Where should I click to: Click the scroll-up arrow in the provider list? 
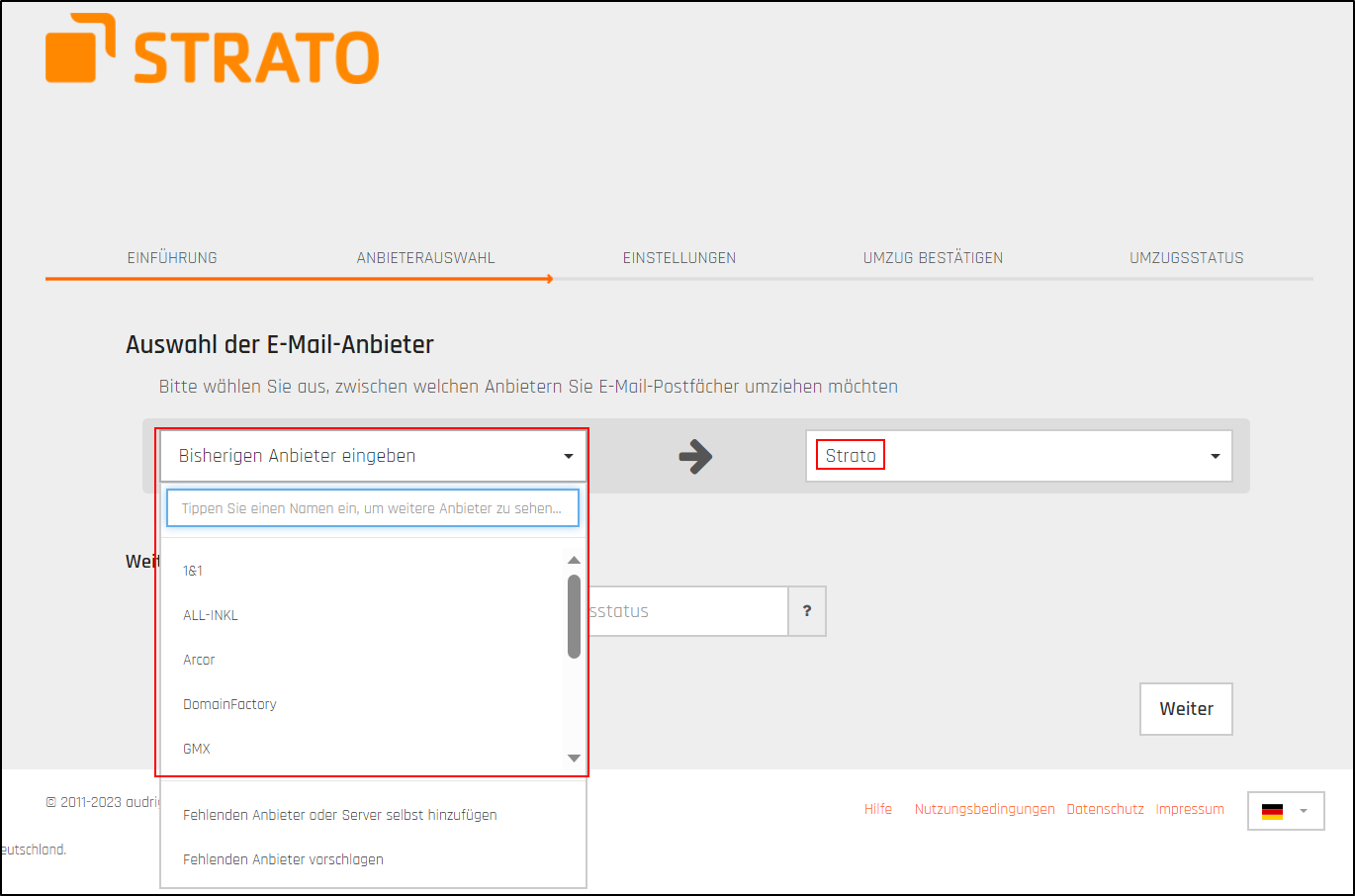(574, 560)
